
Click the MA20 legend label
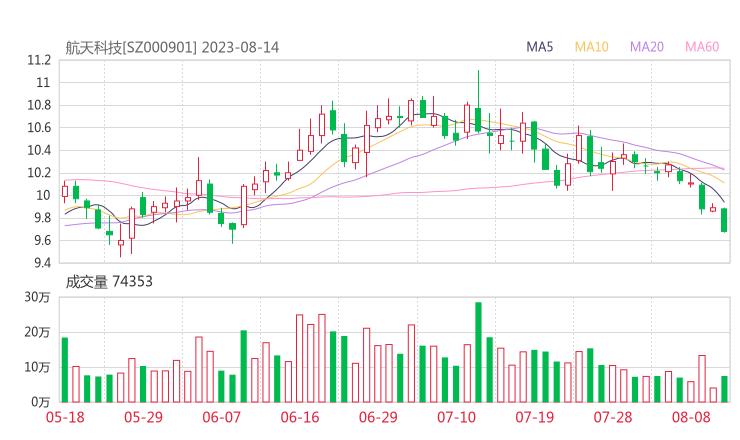pos(647,47)
